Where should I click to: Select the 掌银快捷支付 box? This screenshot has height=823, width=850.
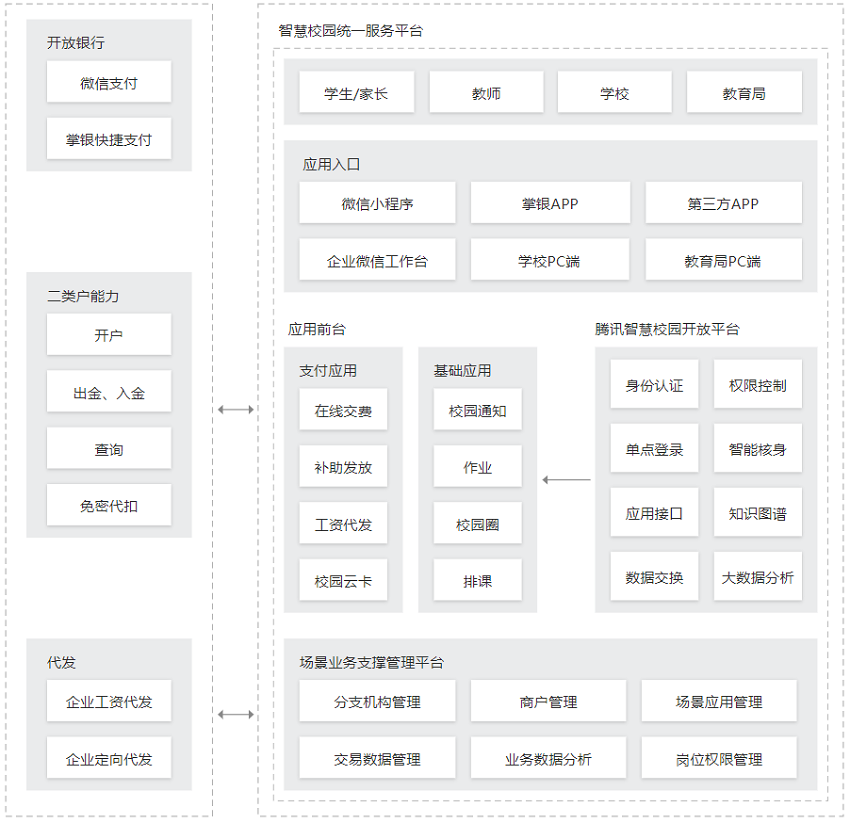tap(109, 139)
